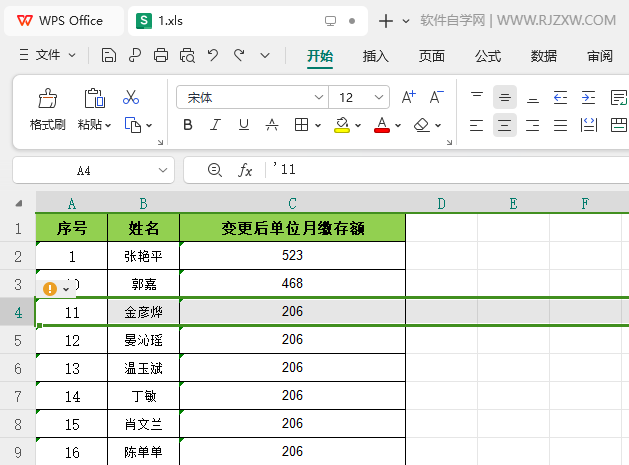Expand the Paste options arrow
The width and height of the screenshot is (629, 465).
point(108,126)
